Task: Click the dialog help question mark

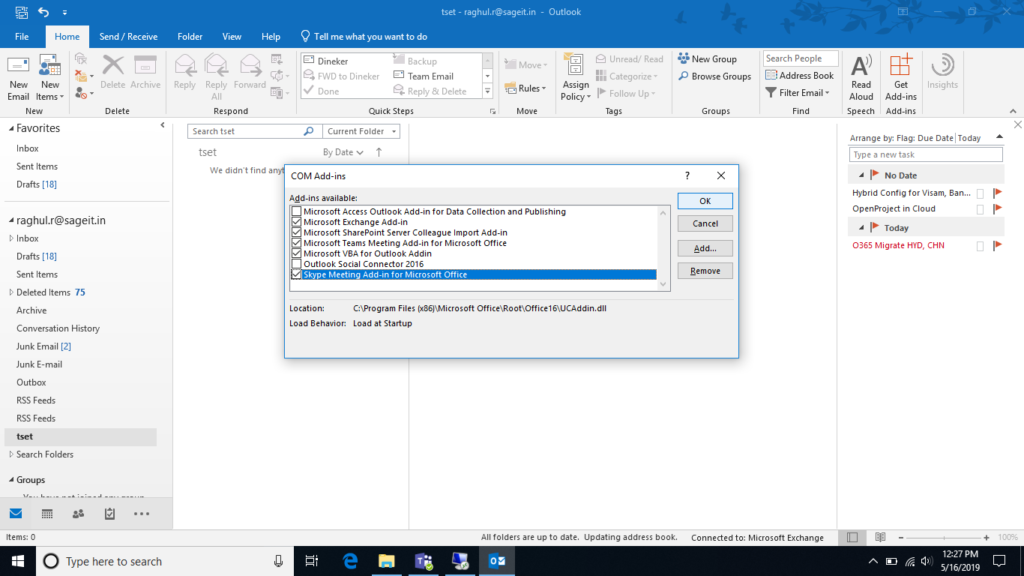Action: (687, 176)
